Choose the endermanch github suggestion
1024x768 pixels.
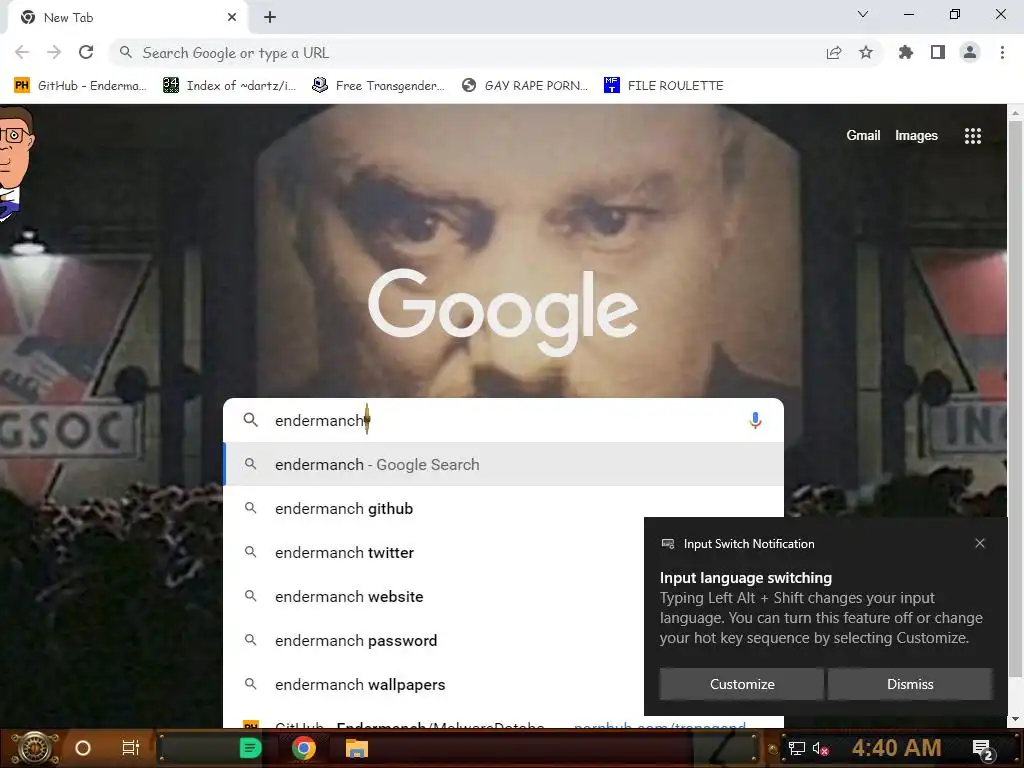pyautogui.click(x=504, y=508)
